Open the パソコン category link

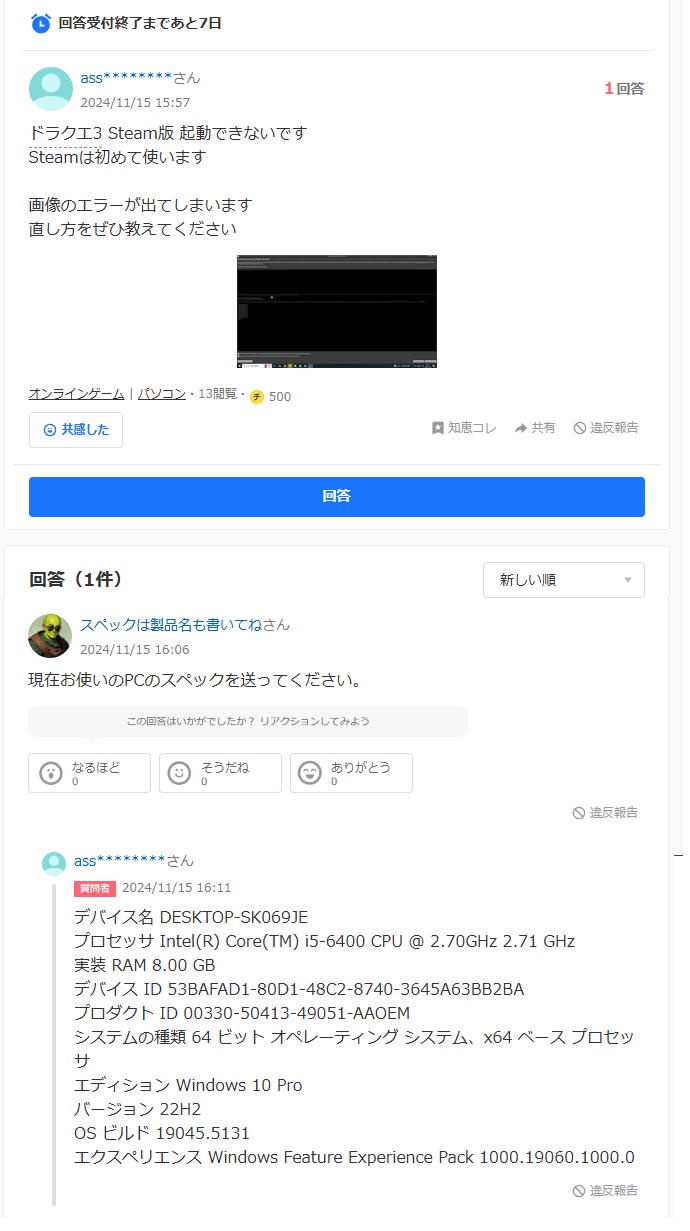pos(162,394)
